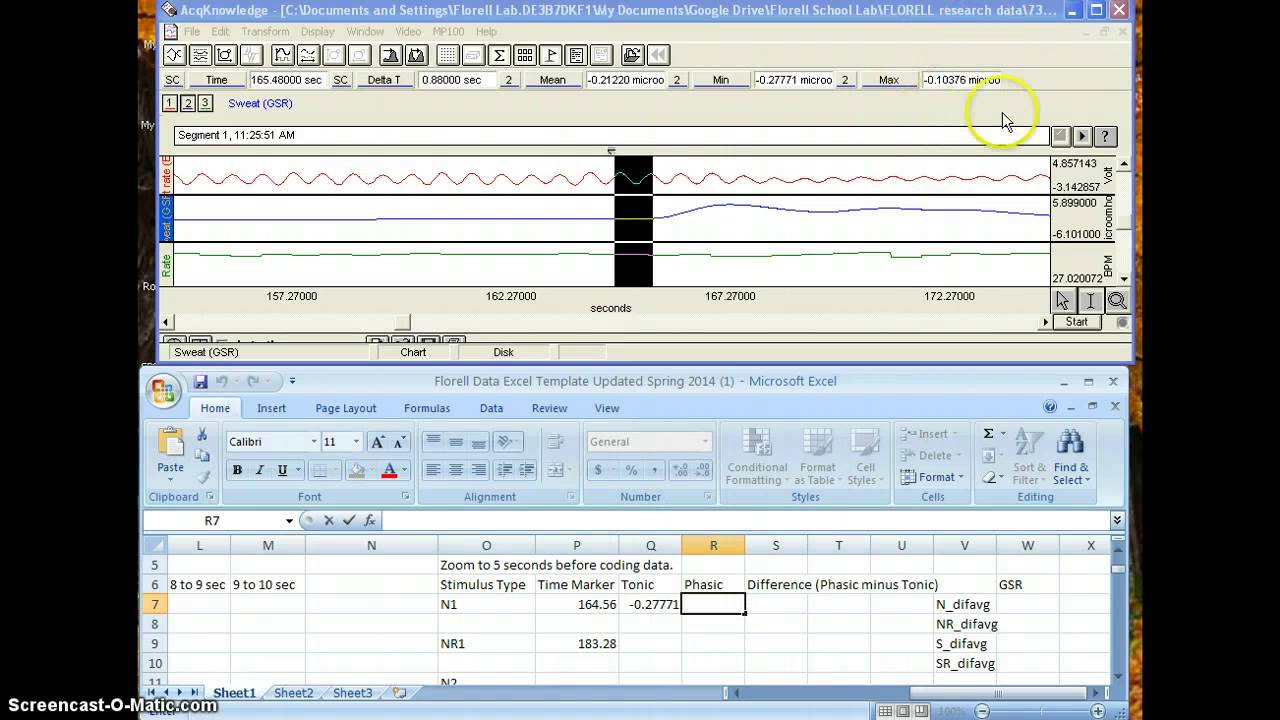Click the Percent Style icon
This screenshot has height=720, width=1280.
click(x=631, y=470)
